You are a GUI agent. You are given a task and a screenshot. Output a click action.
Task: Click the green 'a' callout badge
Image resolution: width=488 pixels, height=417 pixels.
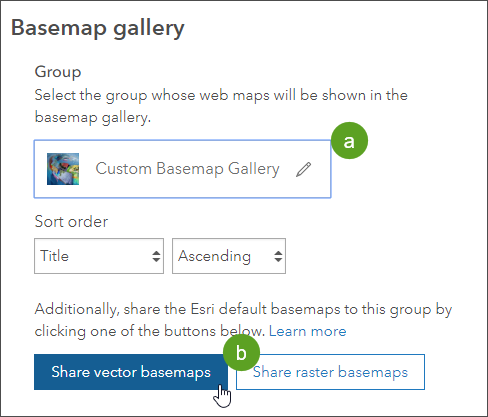349,141
